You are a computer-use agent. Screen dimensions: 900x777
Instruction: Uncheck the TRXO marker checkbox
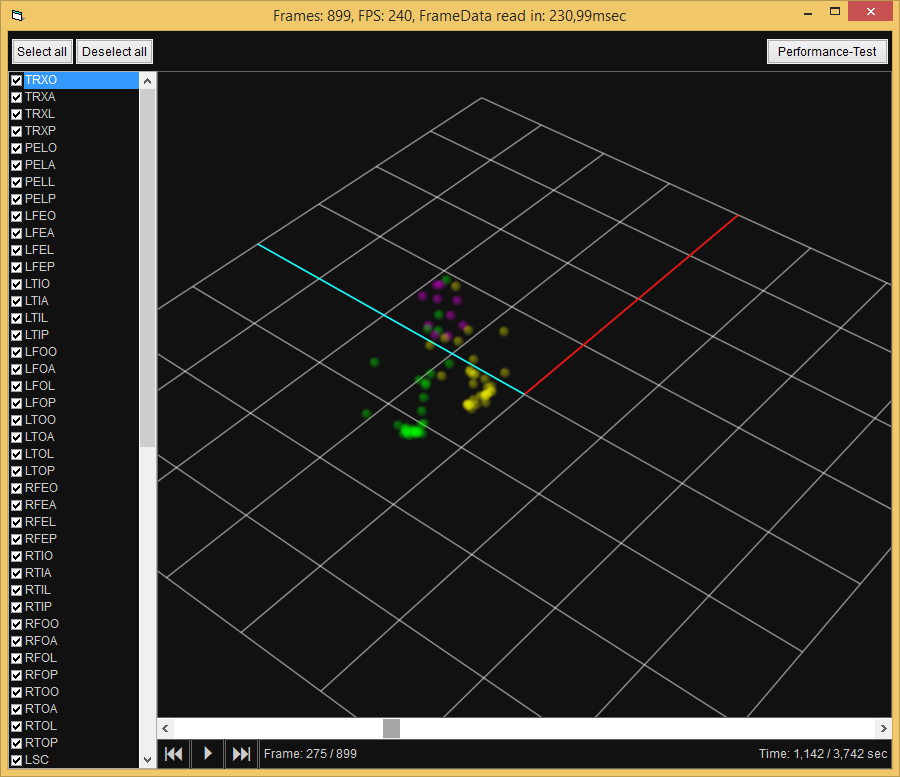16,80
